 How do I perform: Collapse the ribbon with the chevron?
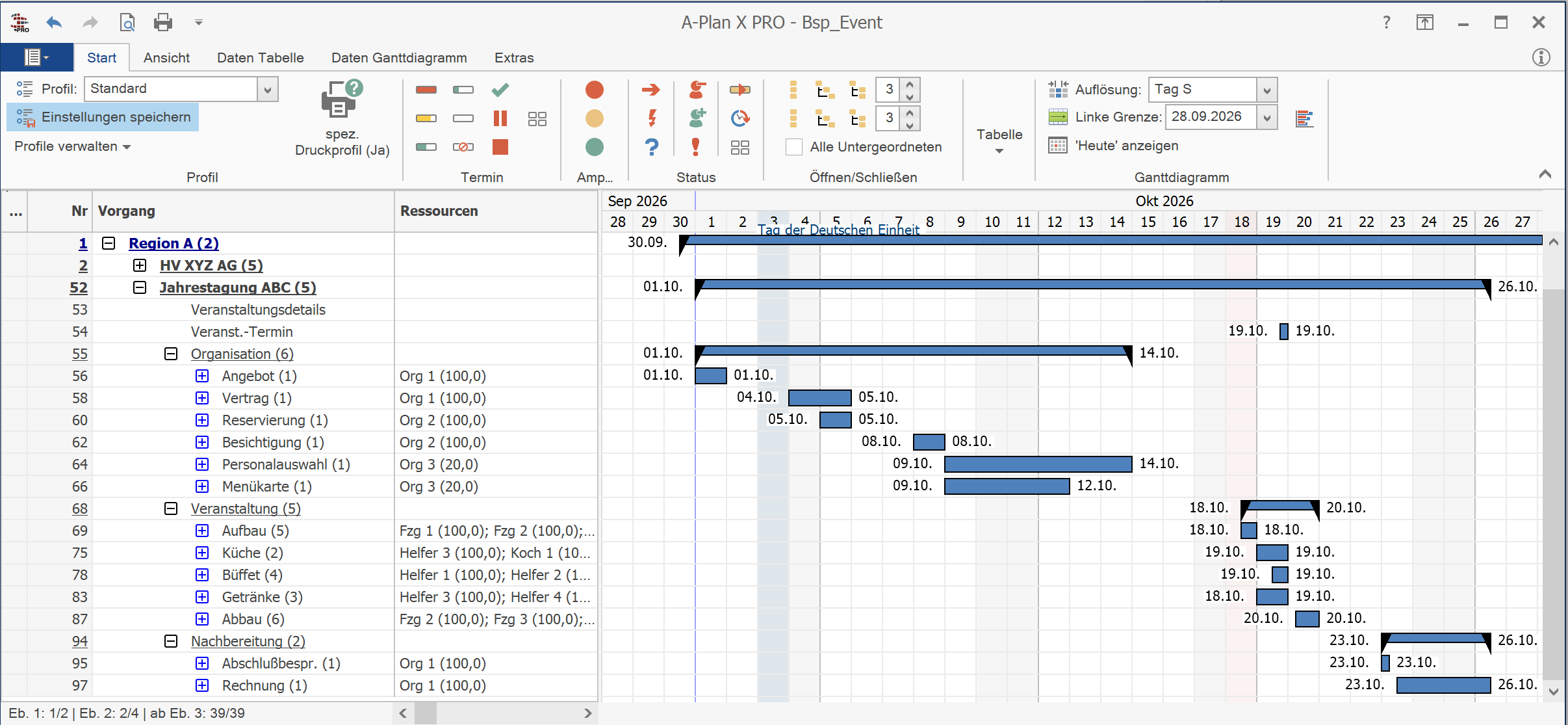pyautogui.click(x=1545, y=174)
